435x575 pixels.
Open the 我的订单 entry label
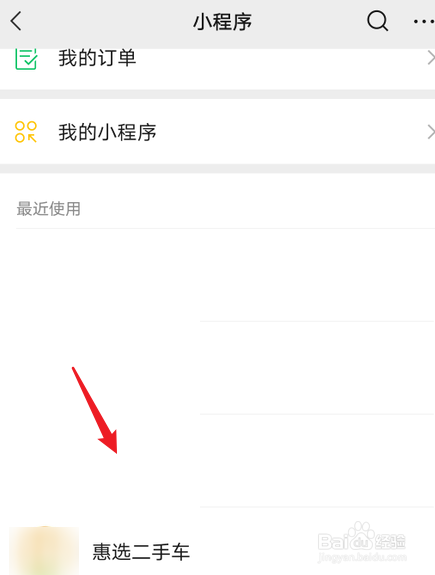(x=97, y=58)
